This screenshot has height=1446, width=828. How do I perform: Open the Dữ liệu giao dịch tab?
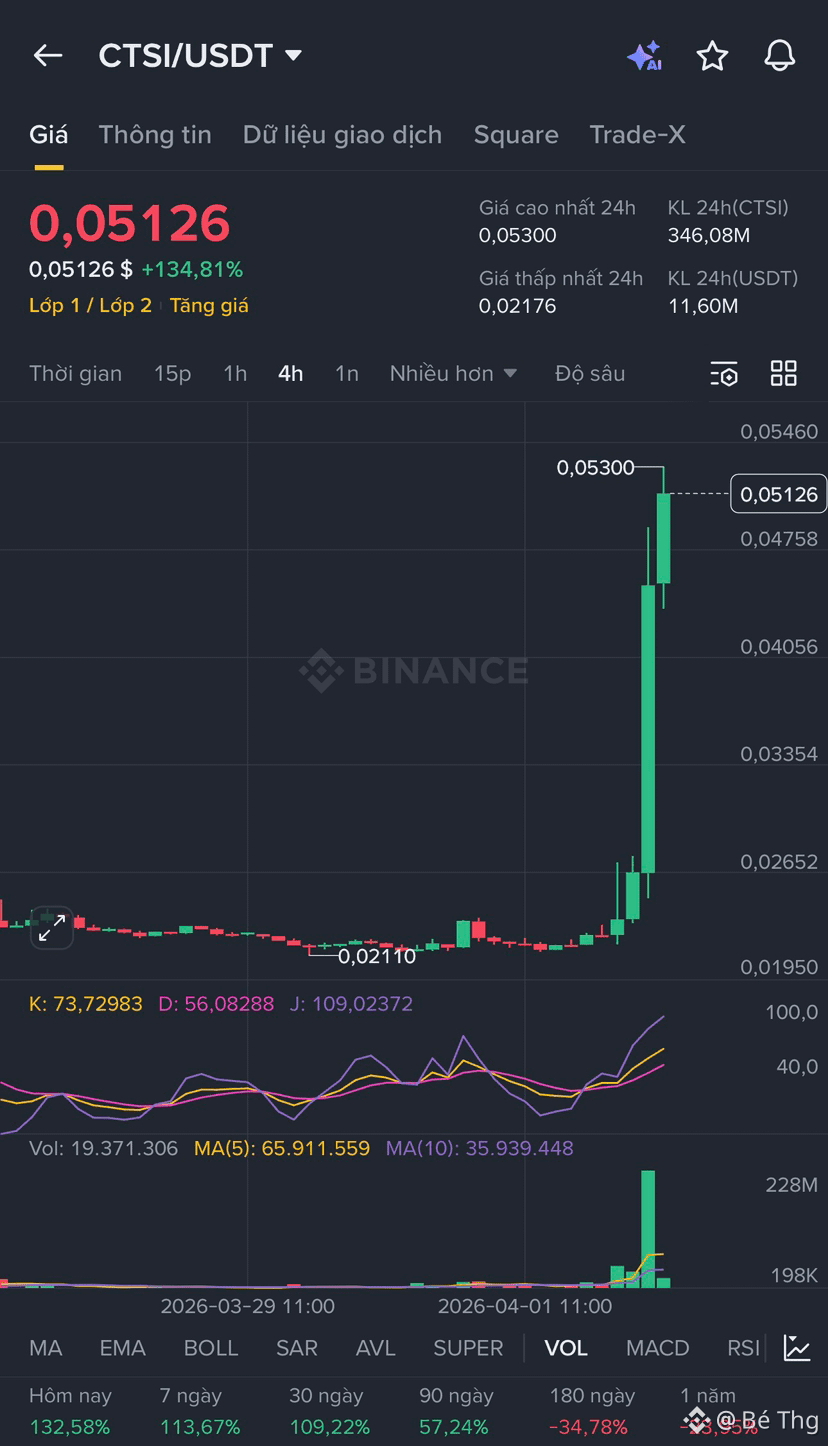[x=342, y=135]
